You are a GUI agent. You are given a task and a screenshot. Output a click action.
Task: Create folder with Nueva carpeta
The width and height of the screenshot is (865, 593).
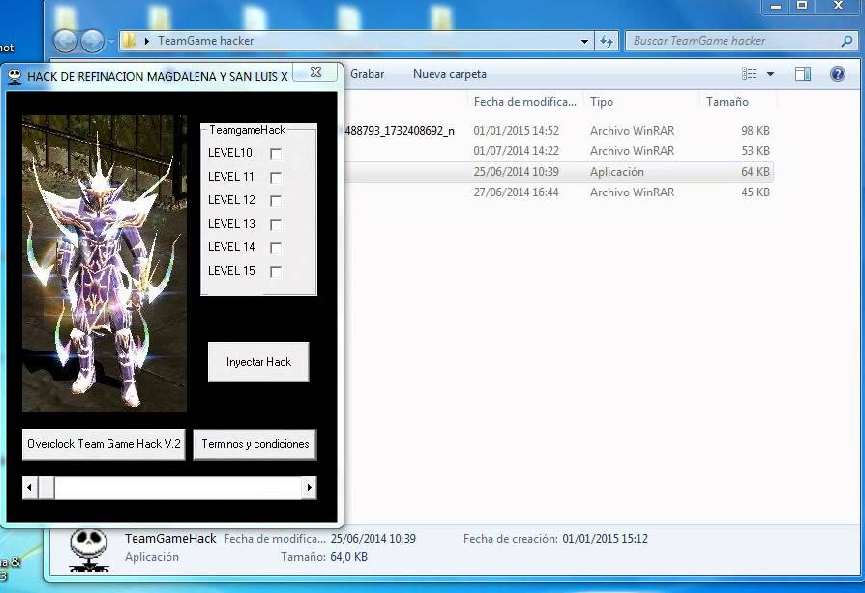pos(450,74)
